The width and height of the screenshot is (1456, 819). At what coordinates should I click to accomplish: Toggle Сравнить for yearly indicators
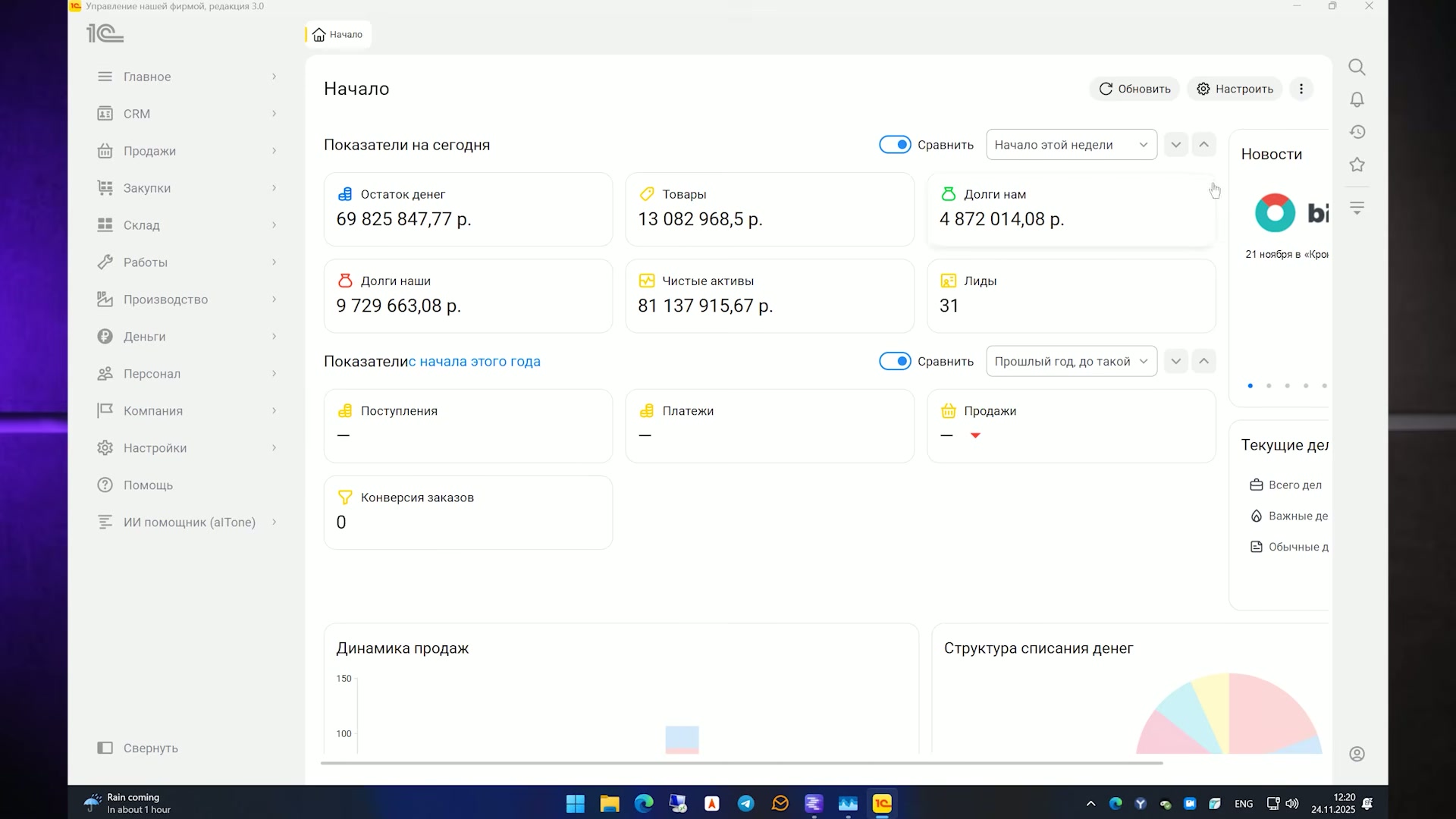click(895, 362)
